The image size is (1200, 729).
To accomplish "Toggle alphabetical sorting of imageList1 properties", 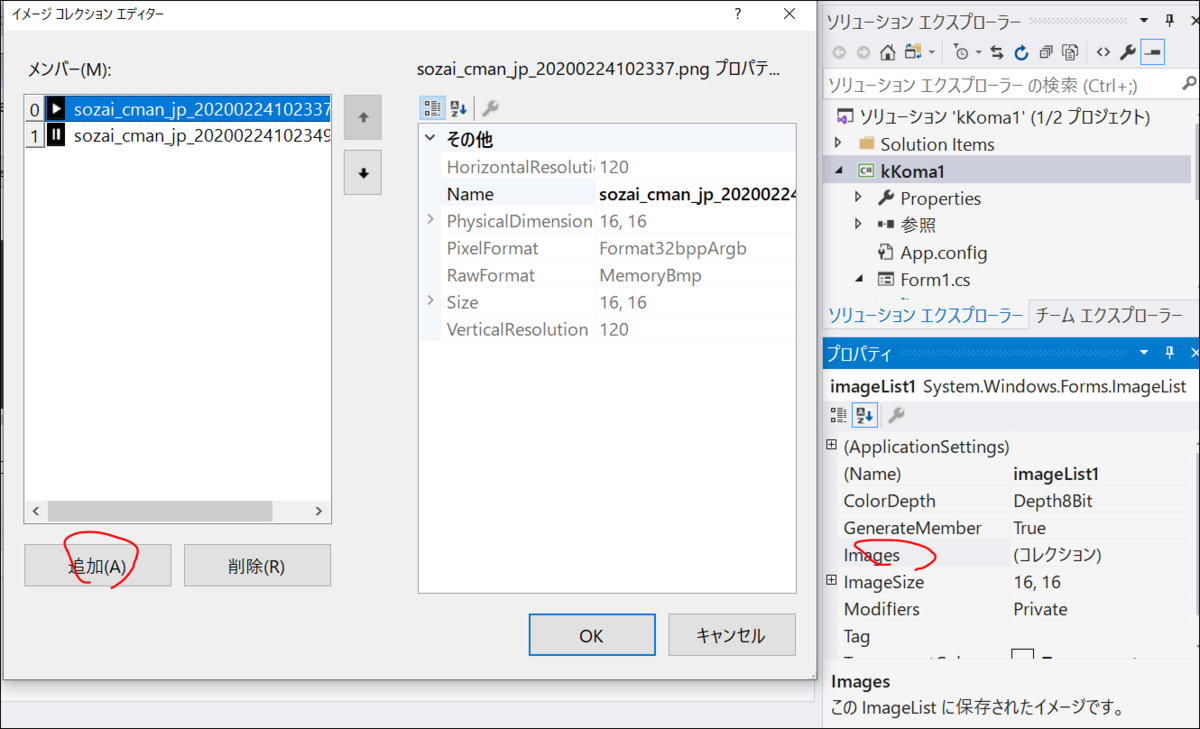I will [862, 415].
